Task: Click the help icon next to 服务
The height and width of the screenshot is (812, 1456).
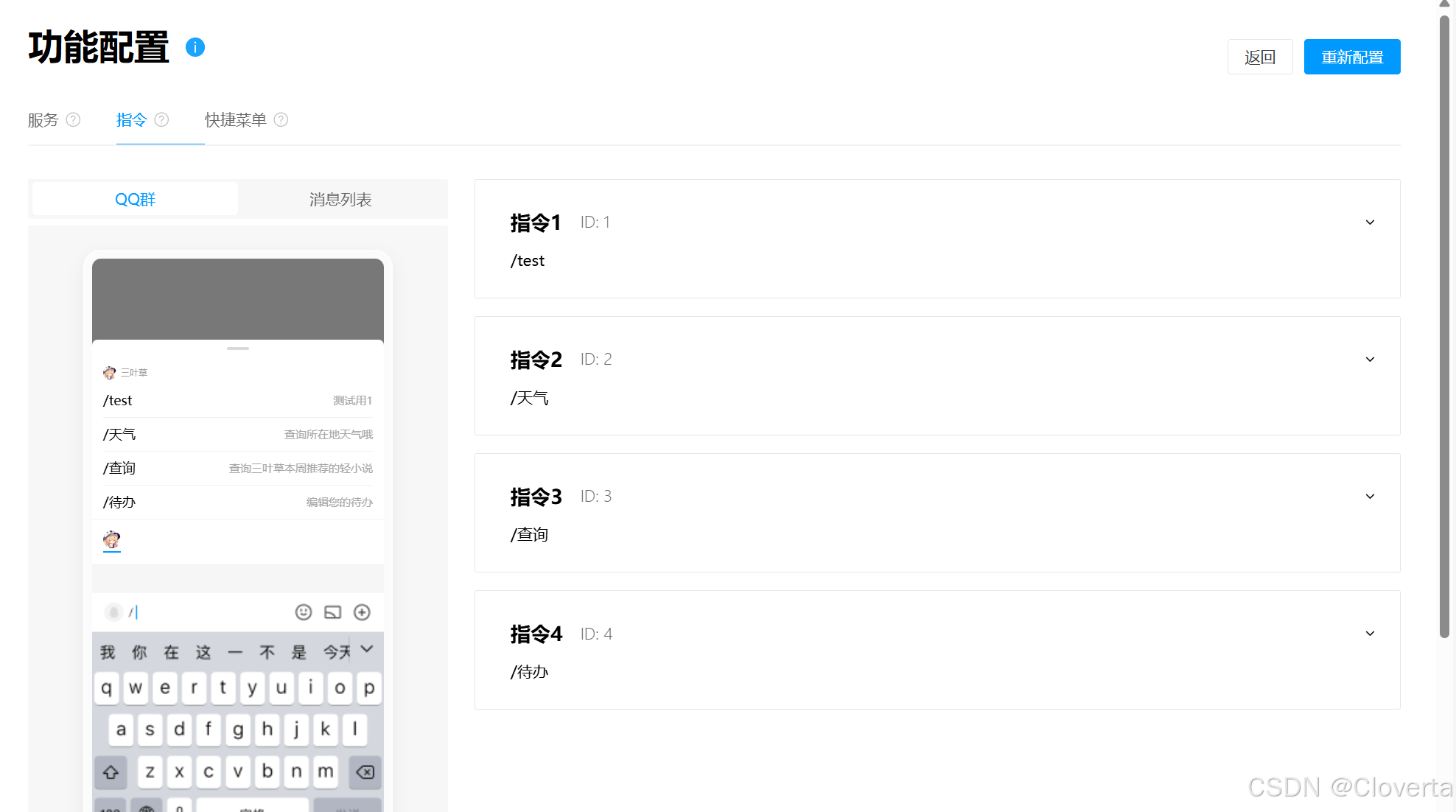Action: [x=73, y=119]
